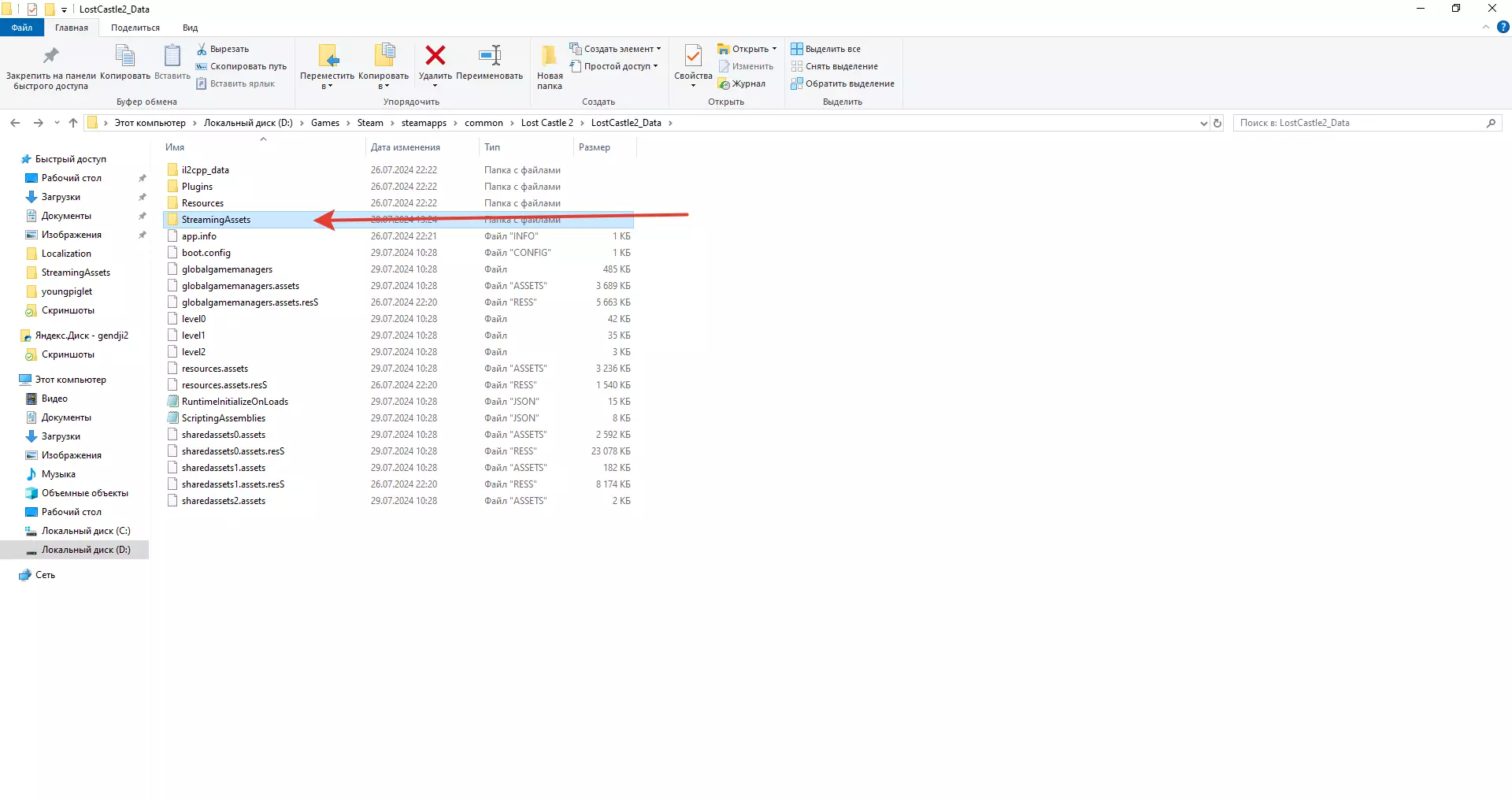Navigate to steamapps in breadcrumb

(424, 123)
